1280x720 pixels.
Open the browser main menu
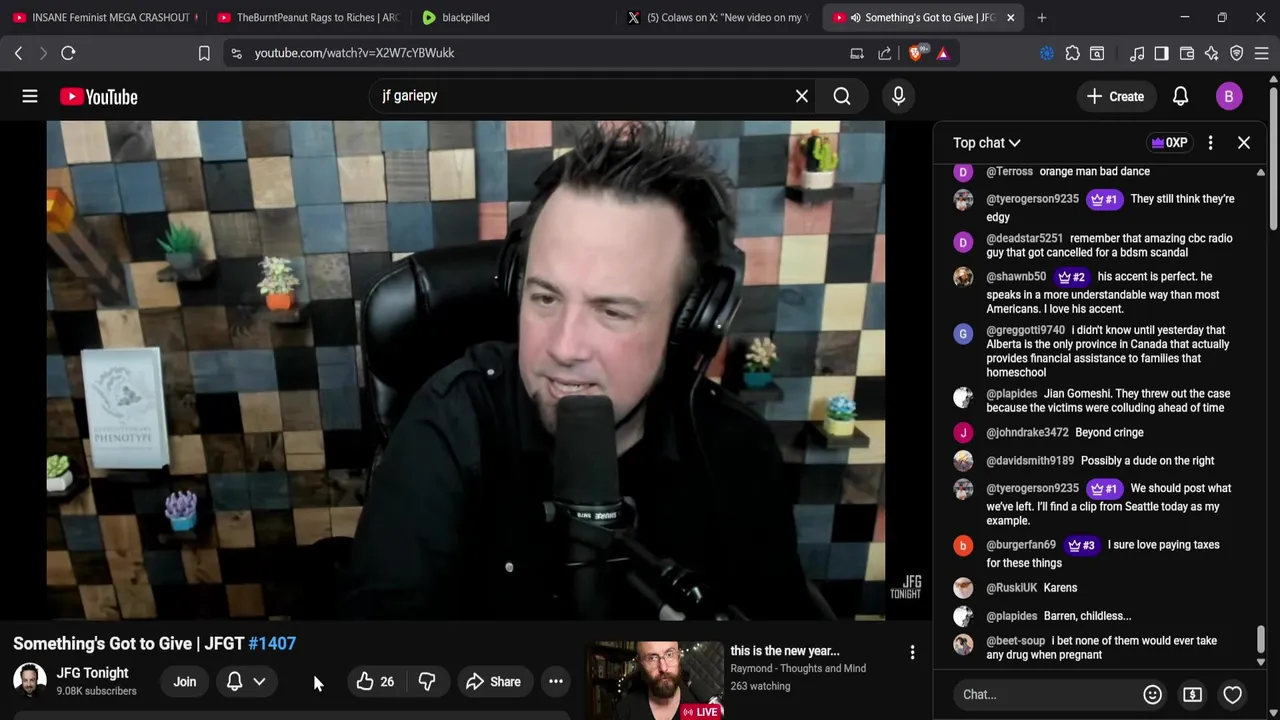[x=1261, y=53]
